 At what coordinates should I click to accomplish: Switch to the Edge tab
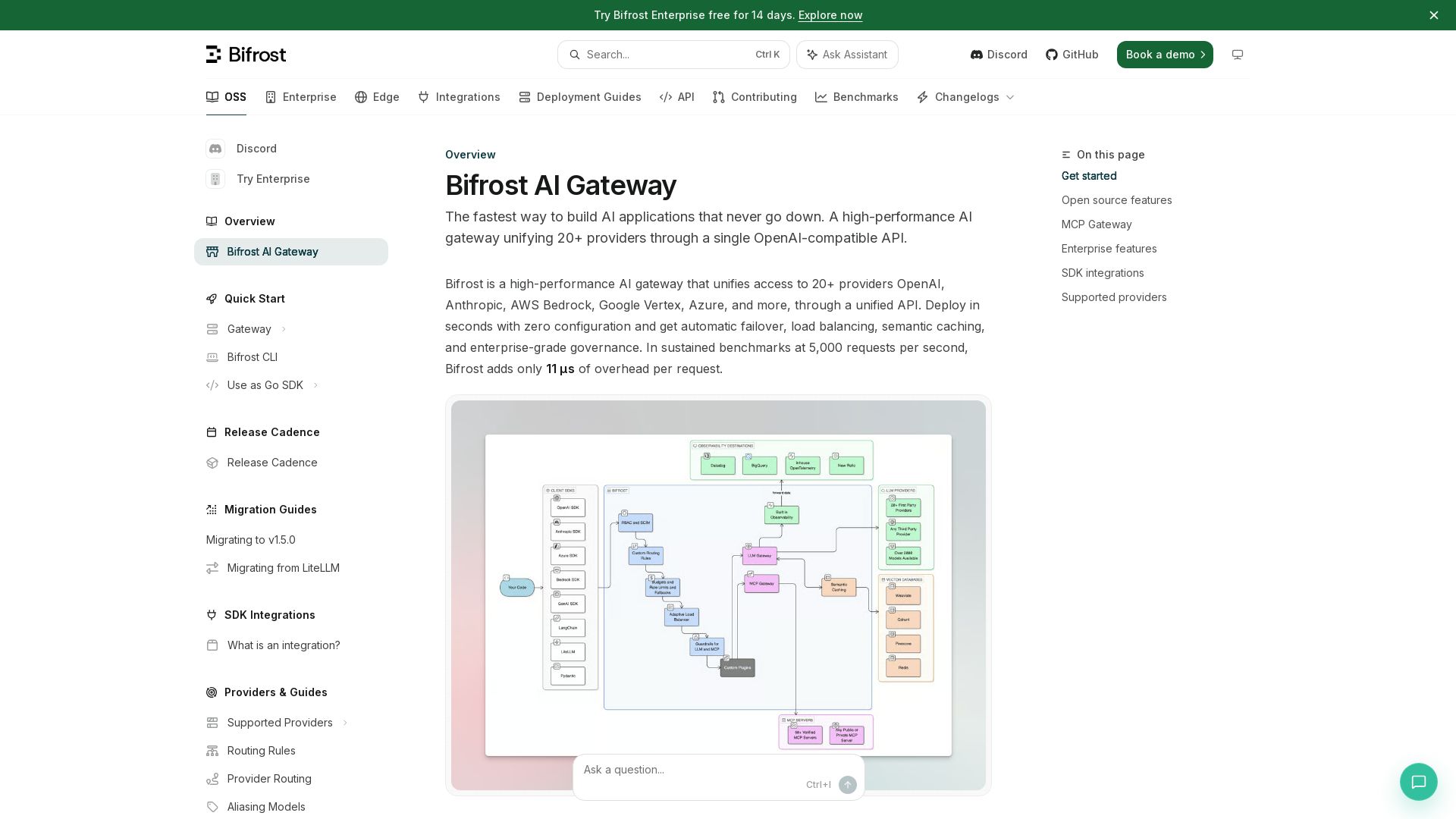point(377,97)
